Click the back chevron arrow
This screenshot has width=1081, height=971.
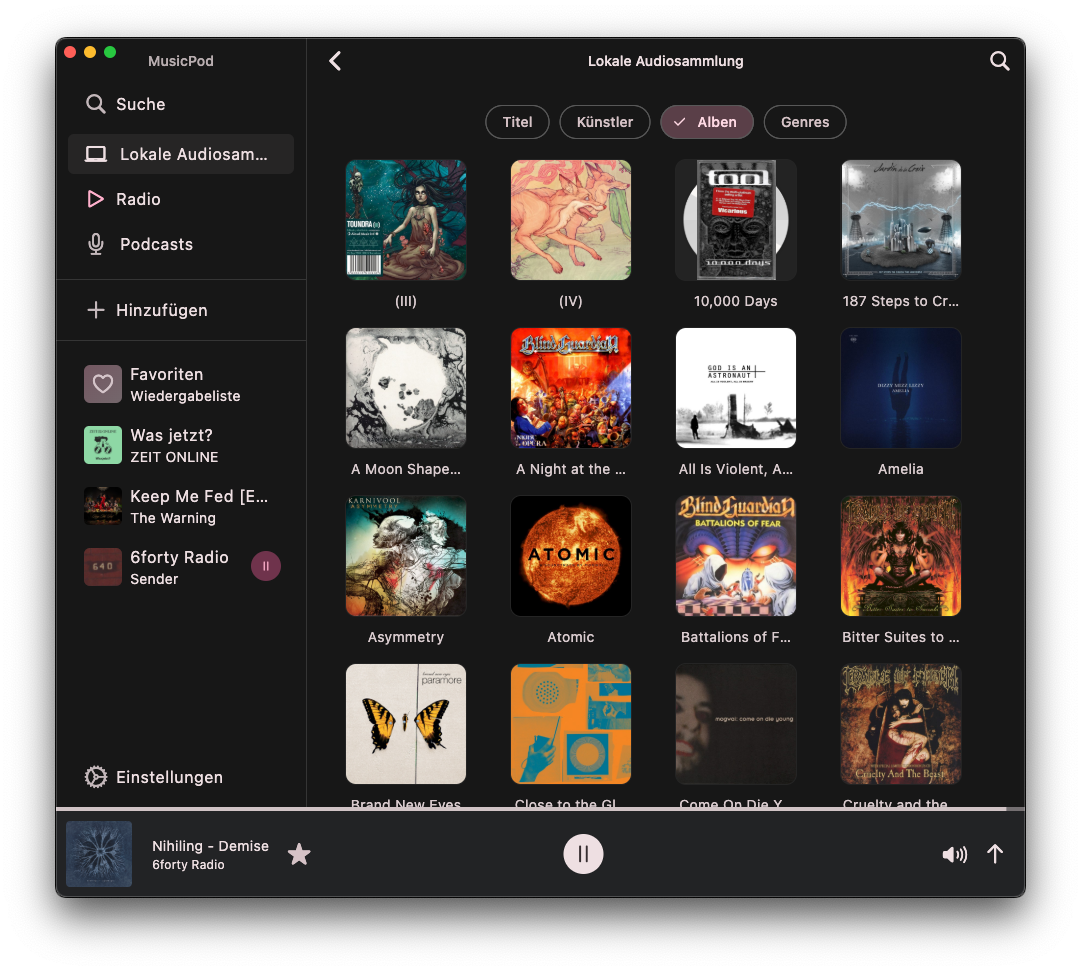335,61
